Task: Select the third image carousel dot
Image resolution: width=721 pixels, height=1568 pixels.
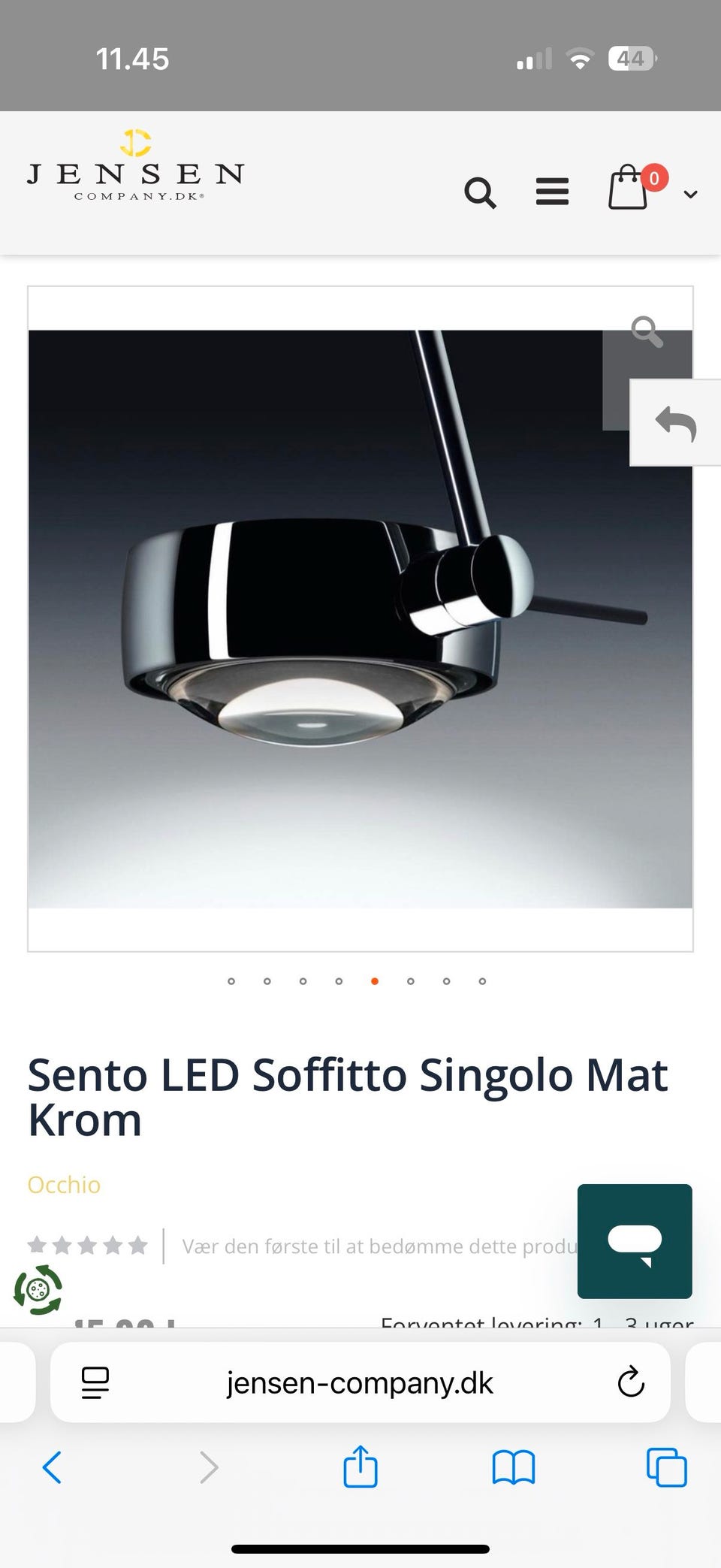Action: [x=303, y=981]
